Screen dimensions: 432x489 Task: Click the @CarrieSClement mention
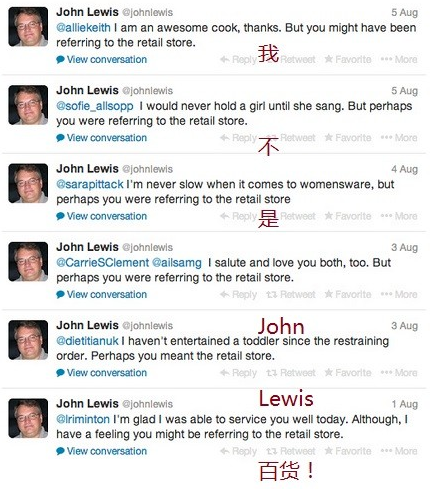pos(103,263)
